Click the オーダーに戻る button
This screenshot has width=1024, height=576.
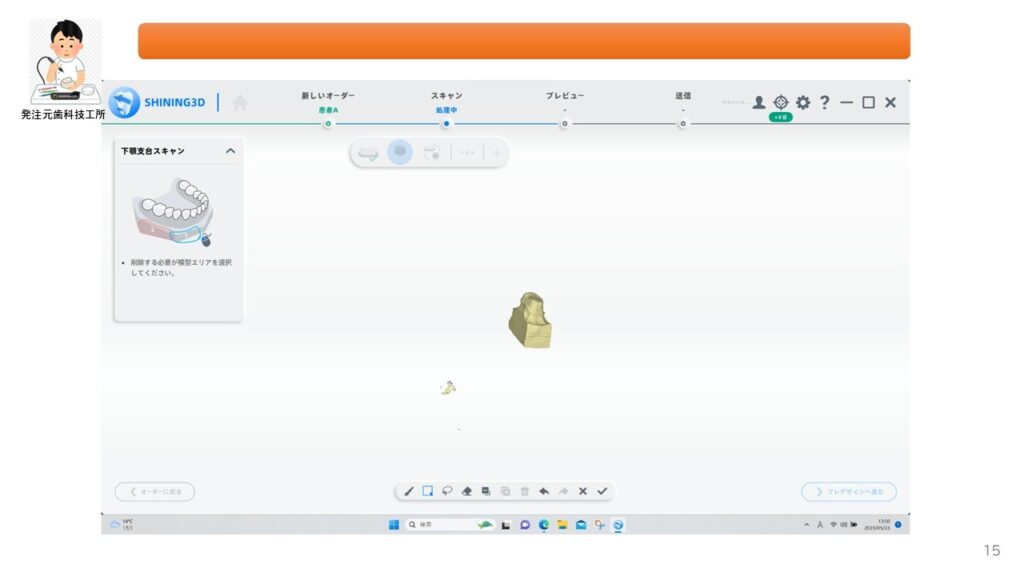155,491
